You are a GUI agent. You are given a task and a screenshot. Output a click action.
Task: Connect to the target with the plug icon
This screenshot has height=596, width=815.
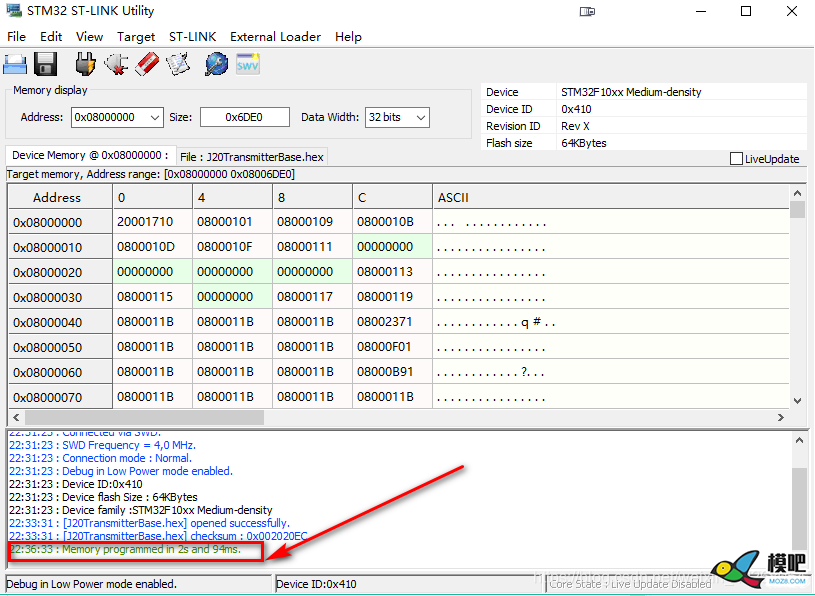click(85, 64)
